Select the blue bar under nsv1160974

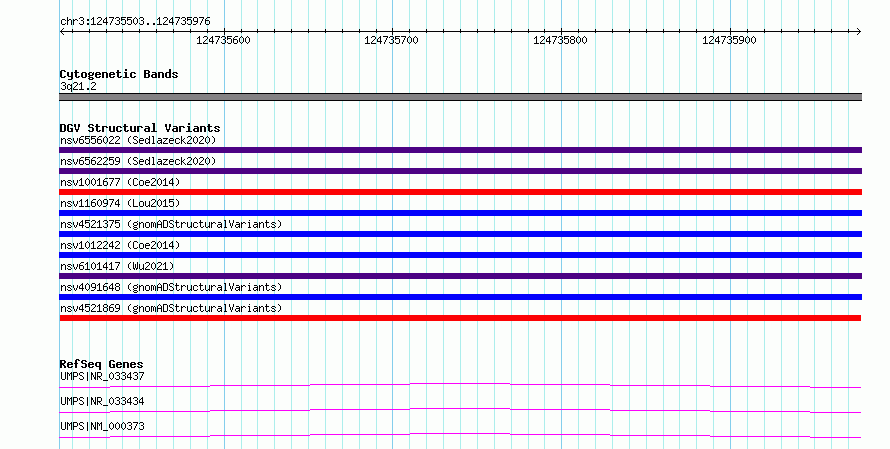coord(460,213)
